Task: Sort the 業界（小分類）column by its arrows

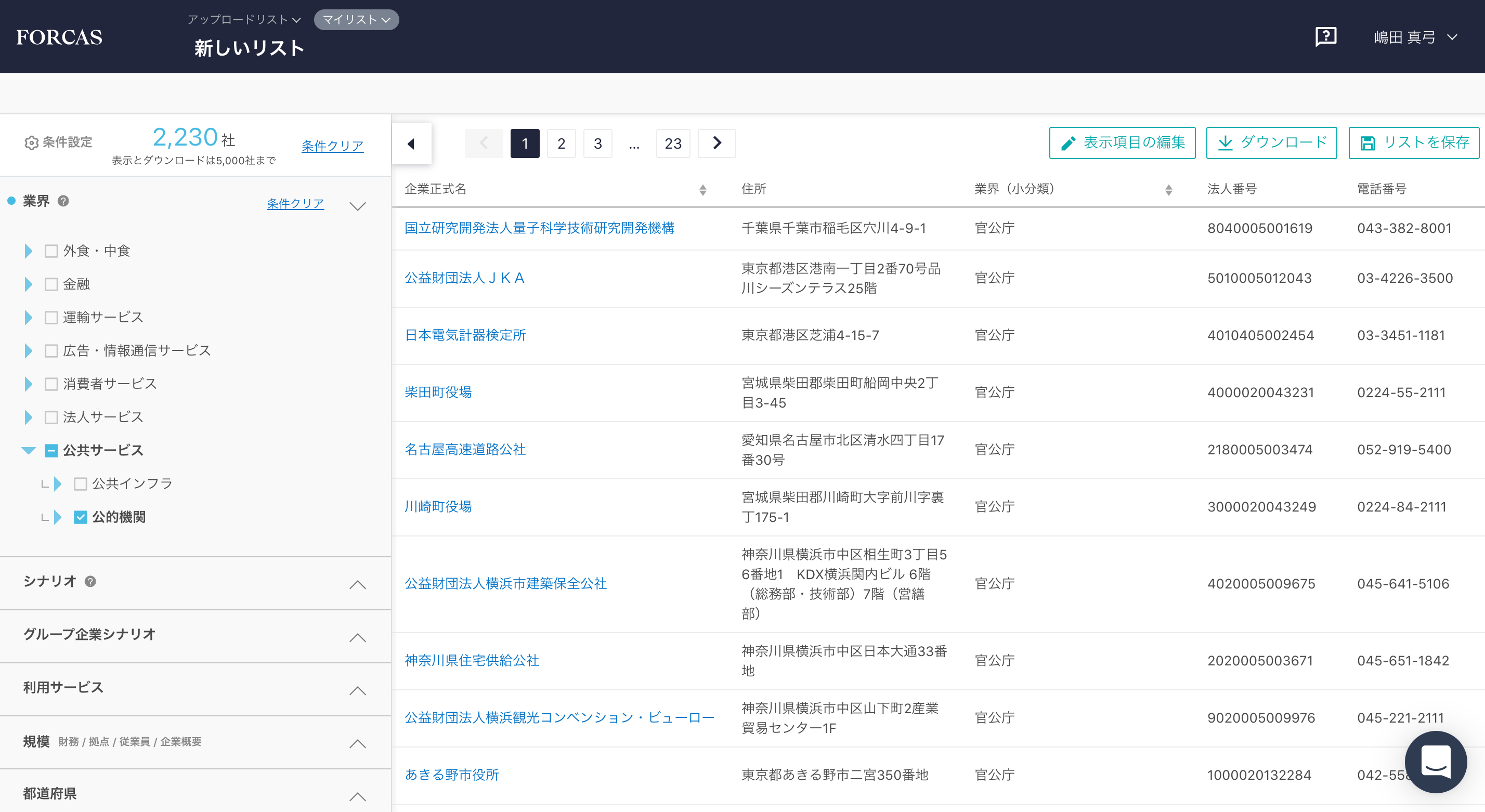Action: click(x=1169, y=189)
